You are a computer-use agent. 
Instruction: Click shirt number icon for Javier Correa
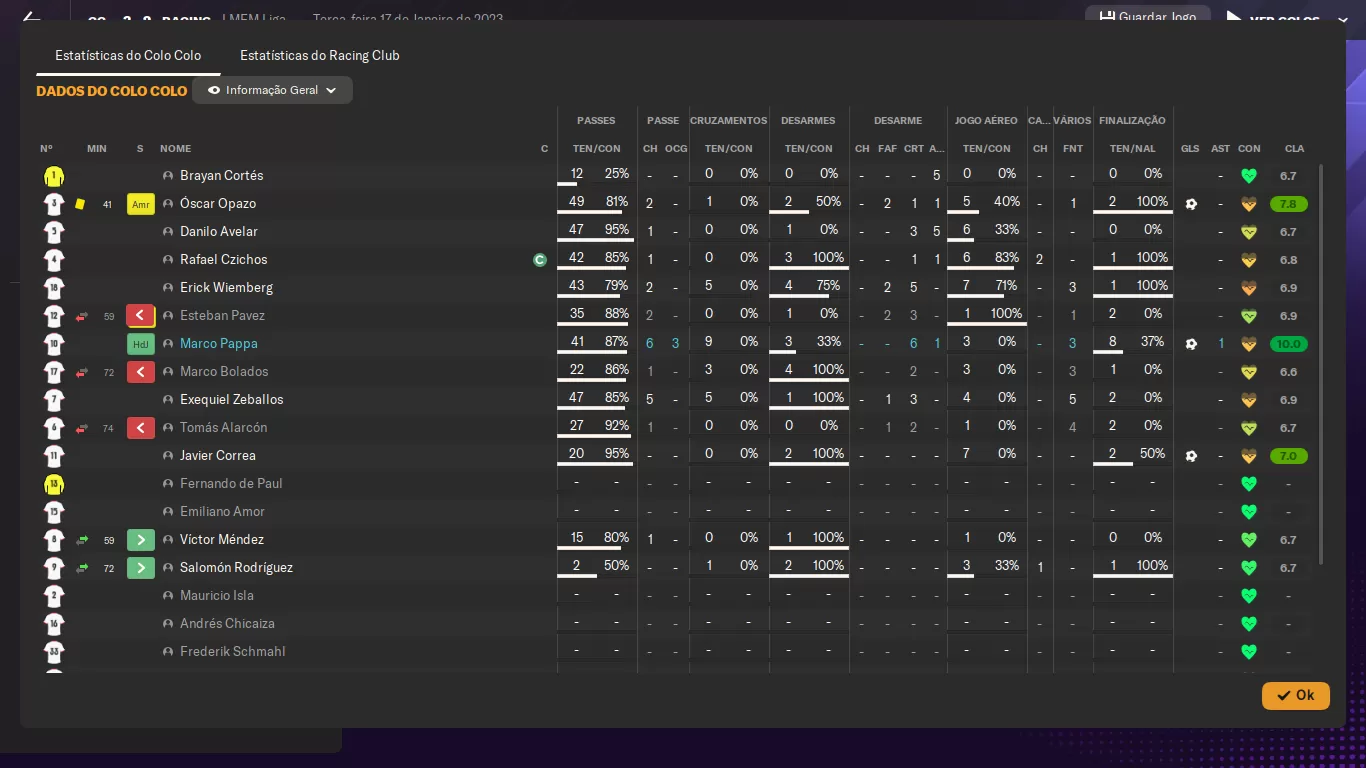point(54,456)
